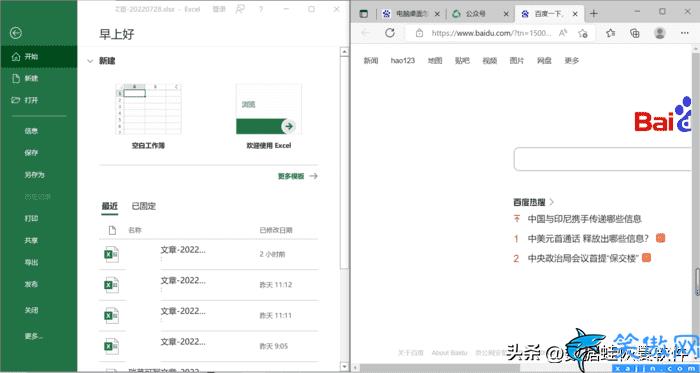Open the Baidu 地图 link
Image resolution: width=700 pixels, height=373 pixels.
click(x=435, y=61)
